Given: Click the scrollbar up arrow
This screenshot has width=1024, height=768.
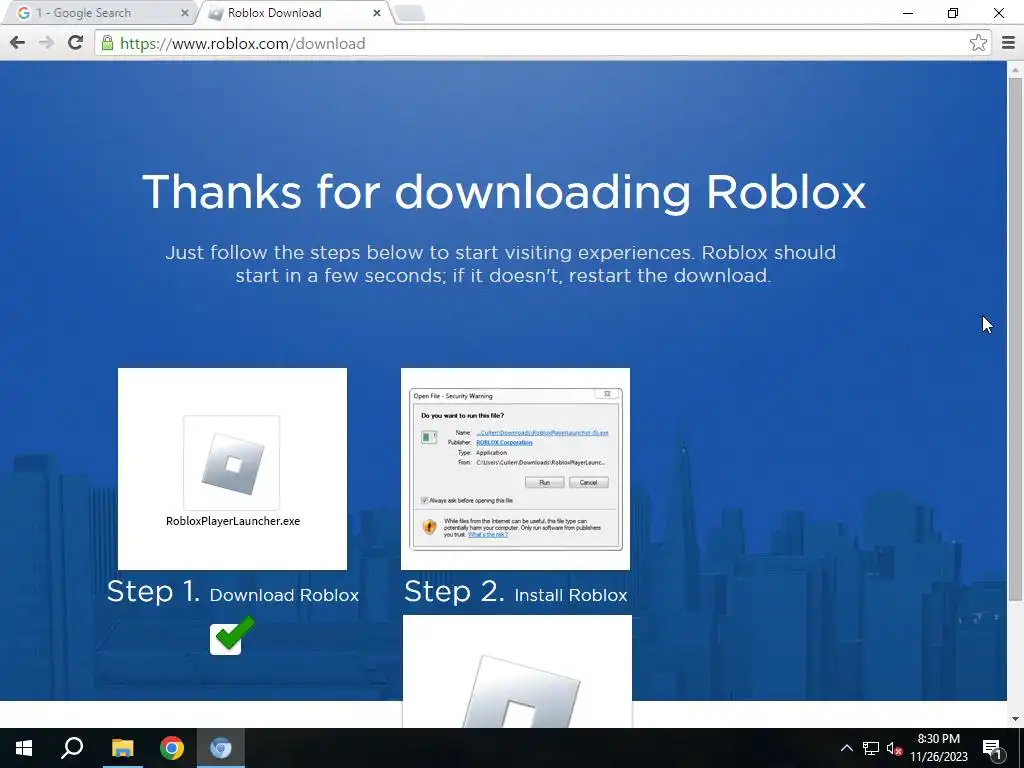Looking at the screenshot, I should pos(1015,69).
